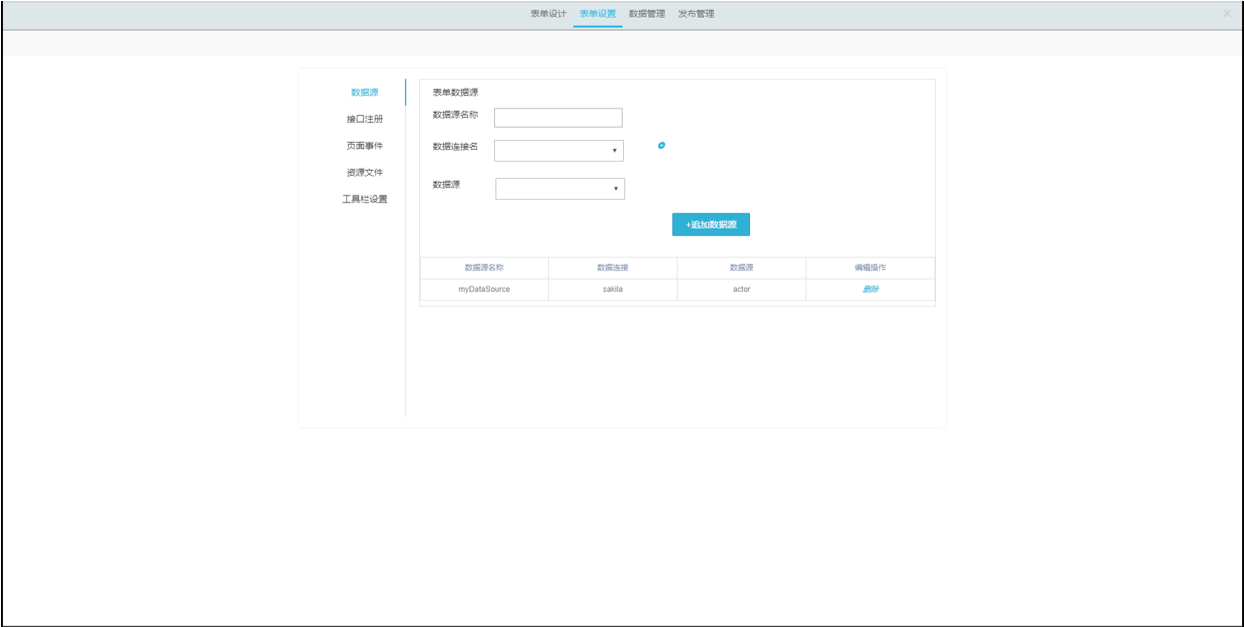Screen dimensions: 1244x627
Task: Open the 数据管理 tab
Action: [646, 14]
